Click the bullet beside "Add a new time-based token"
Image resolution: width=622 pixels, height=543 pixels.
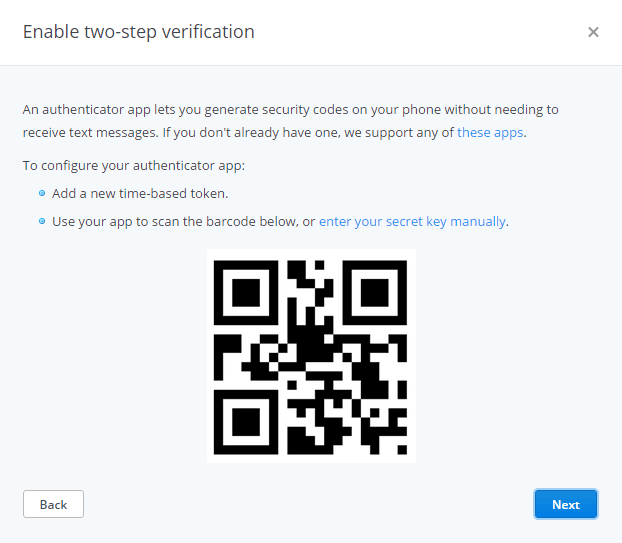tap(42, 193)
